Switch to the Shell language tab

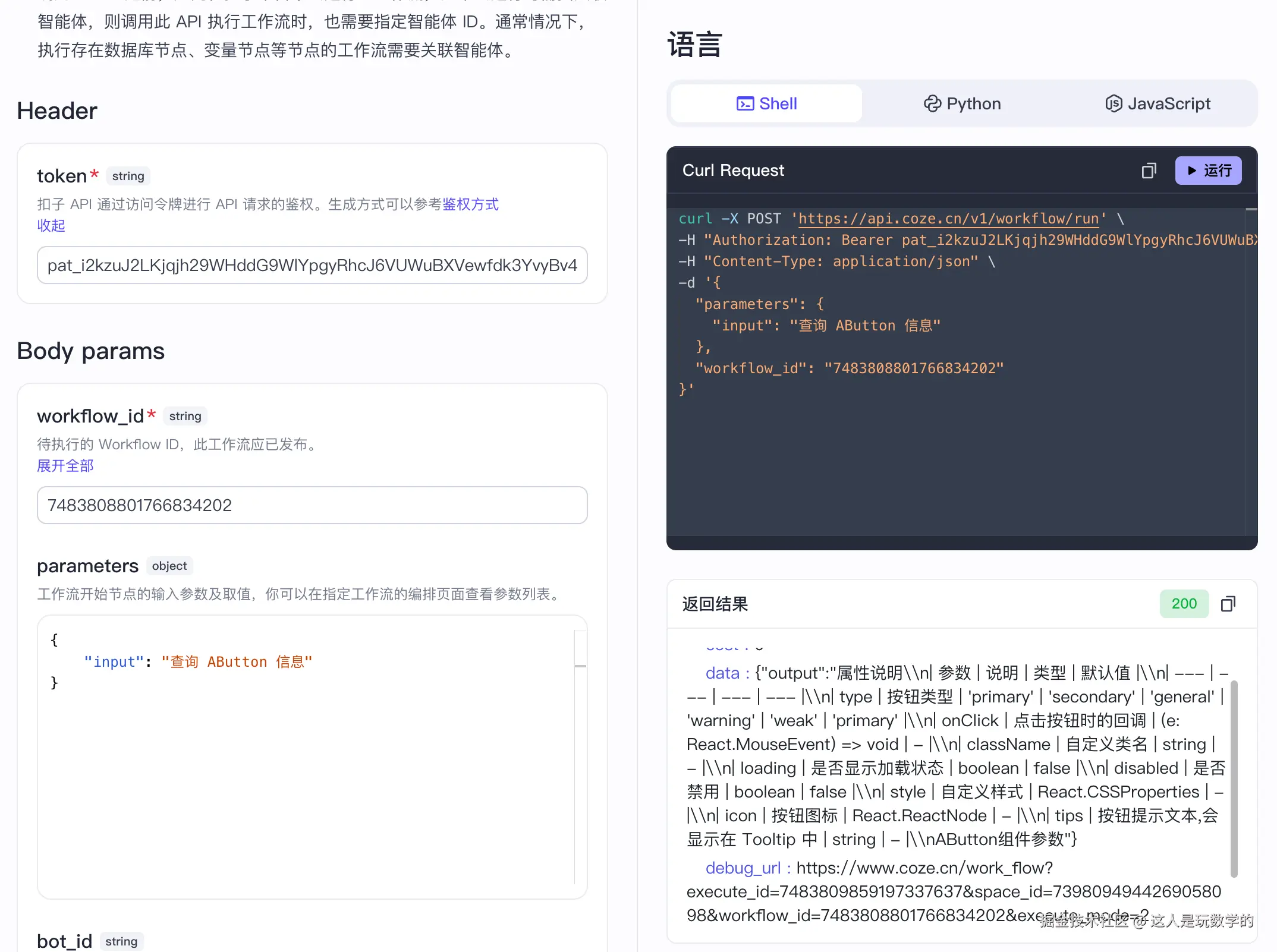767,104
